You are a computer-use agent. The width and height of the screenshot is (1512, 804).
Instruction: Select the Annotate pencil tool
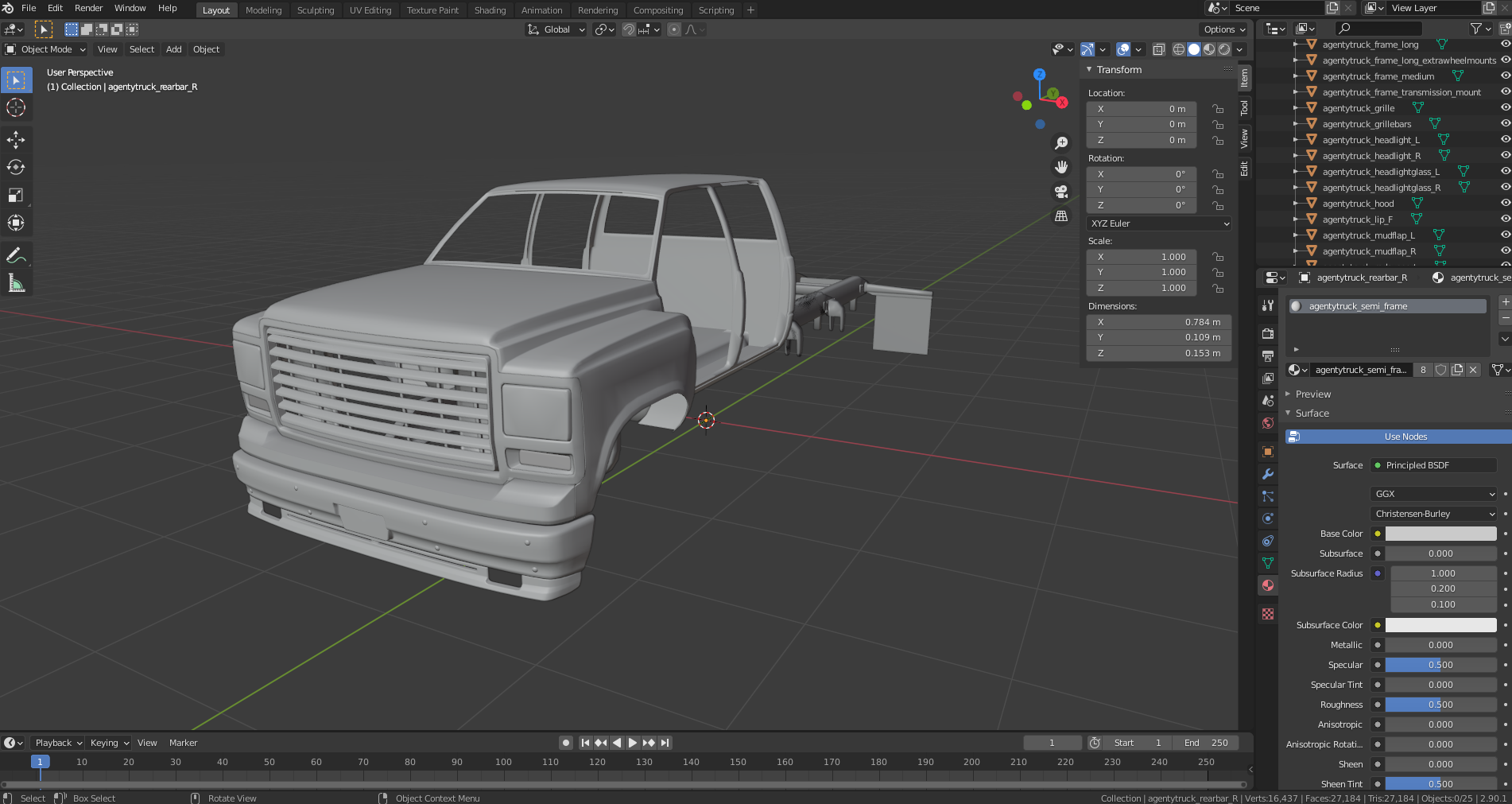pos(16,255)
